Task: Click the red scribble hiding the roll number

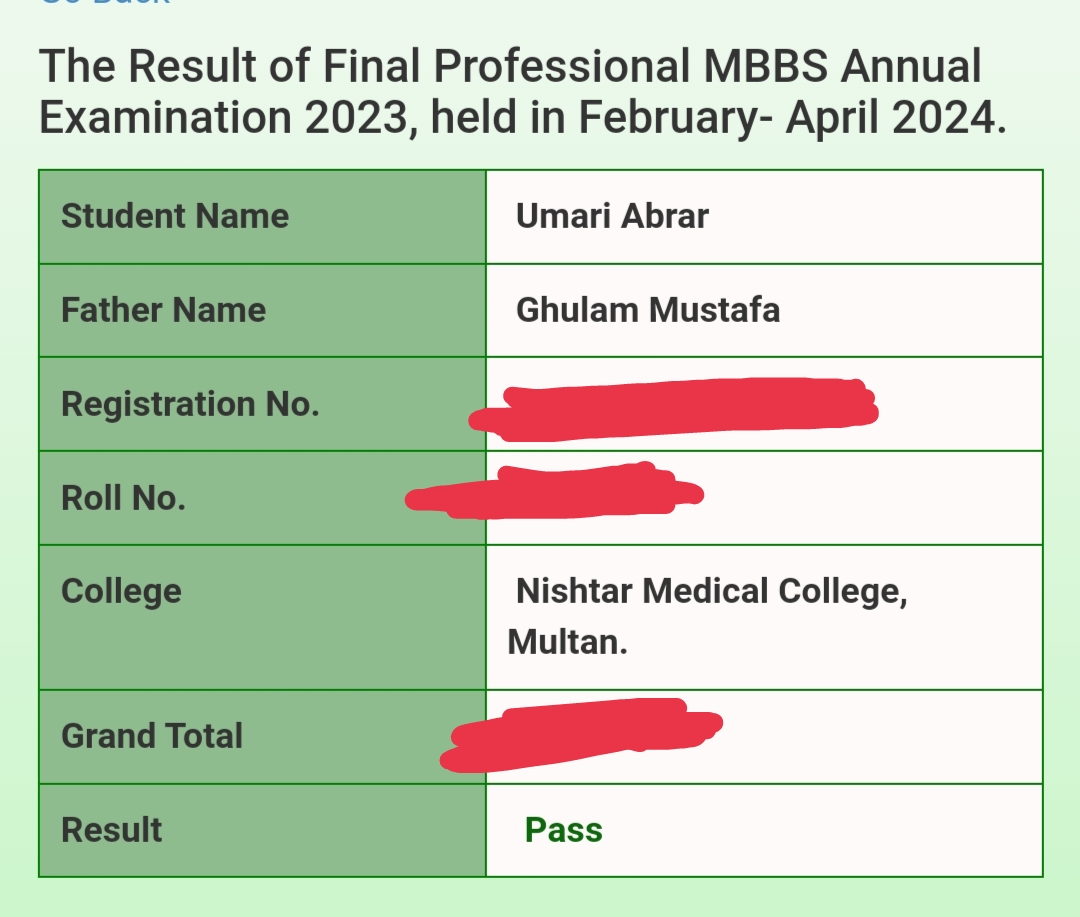Action: tap(554, 491)
